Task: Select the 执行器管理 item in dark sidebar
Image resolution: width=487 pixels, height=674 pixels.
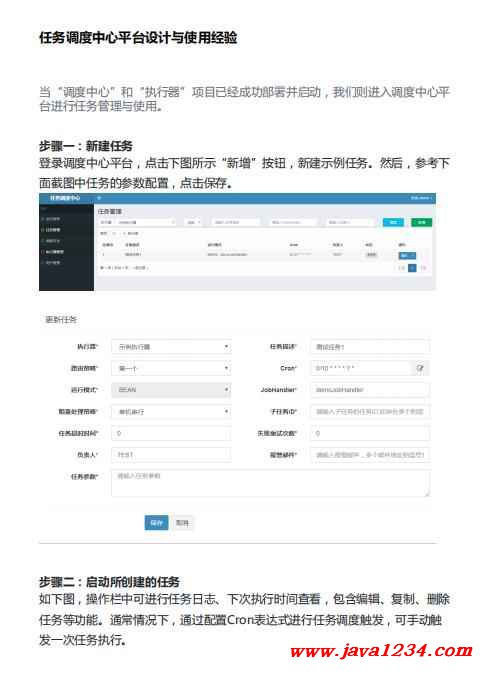Action: [54, 251]
